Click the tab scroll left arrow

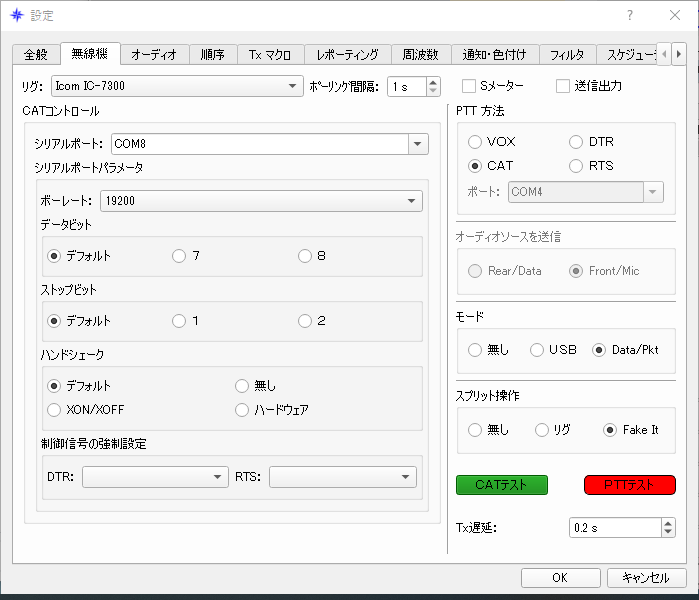[x=664, y=54]
